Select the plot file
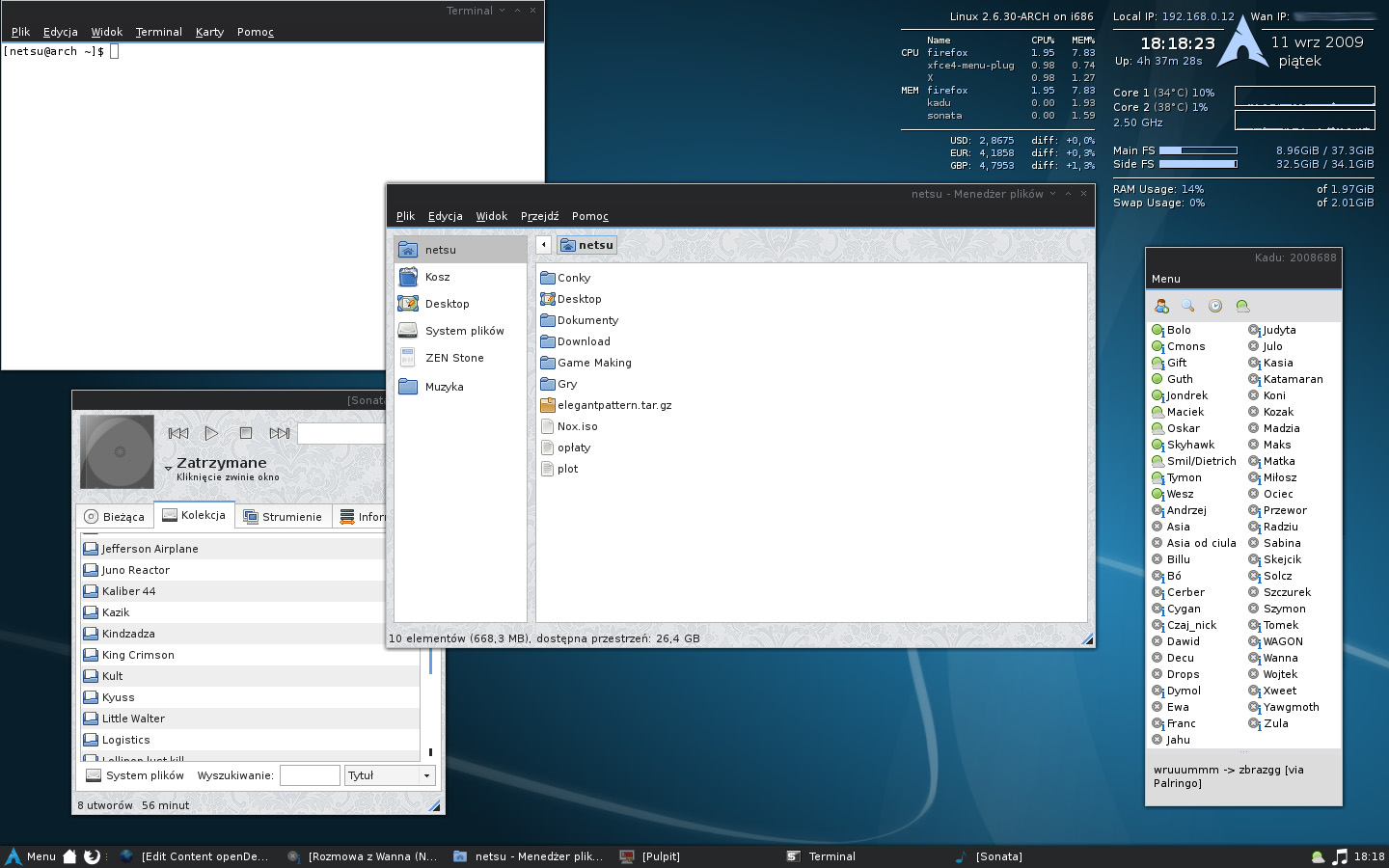This screenshot has height=868, width=1389. click(x=559, y=469)
